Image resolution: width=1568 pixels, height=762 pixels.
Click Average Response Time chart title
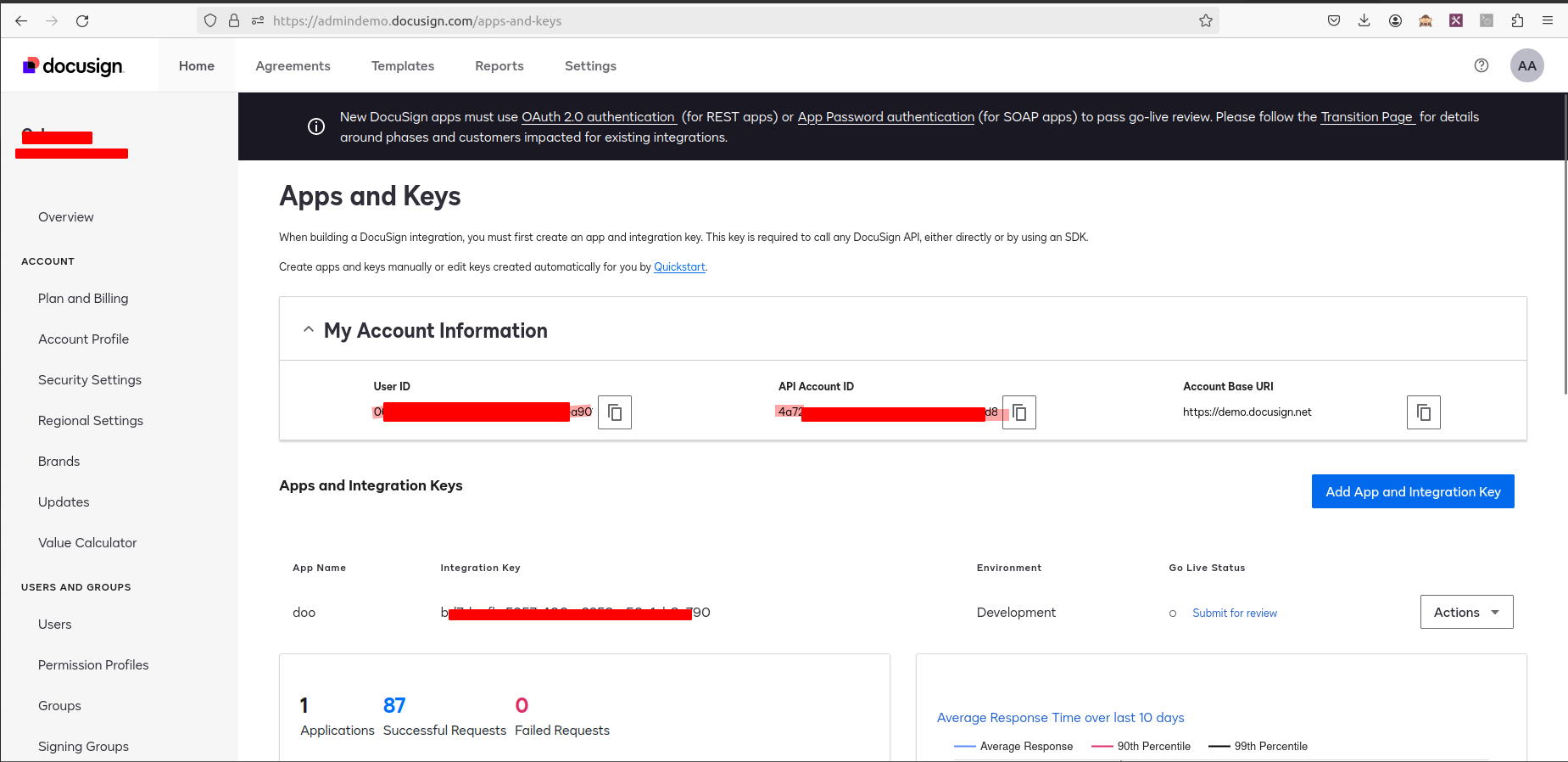1061,718
